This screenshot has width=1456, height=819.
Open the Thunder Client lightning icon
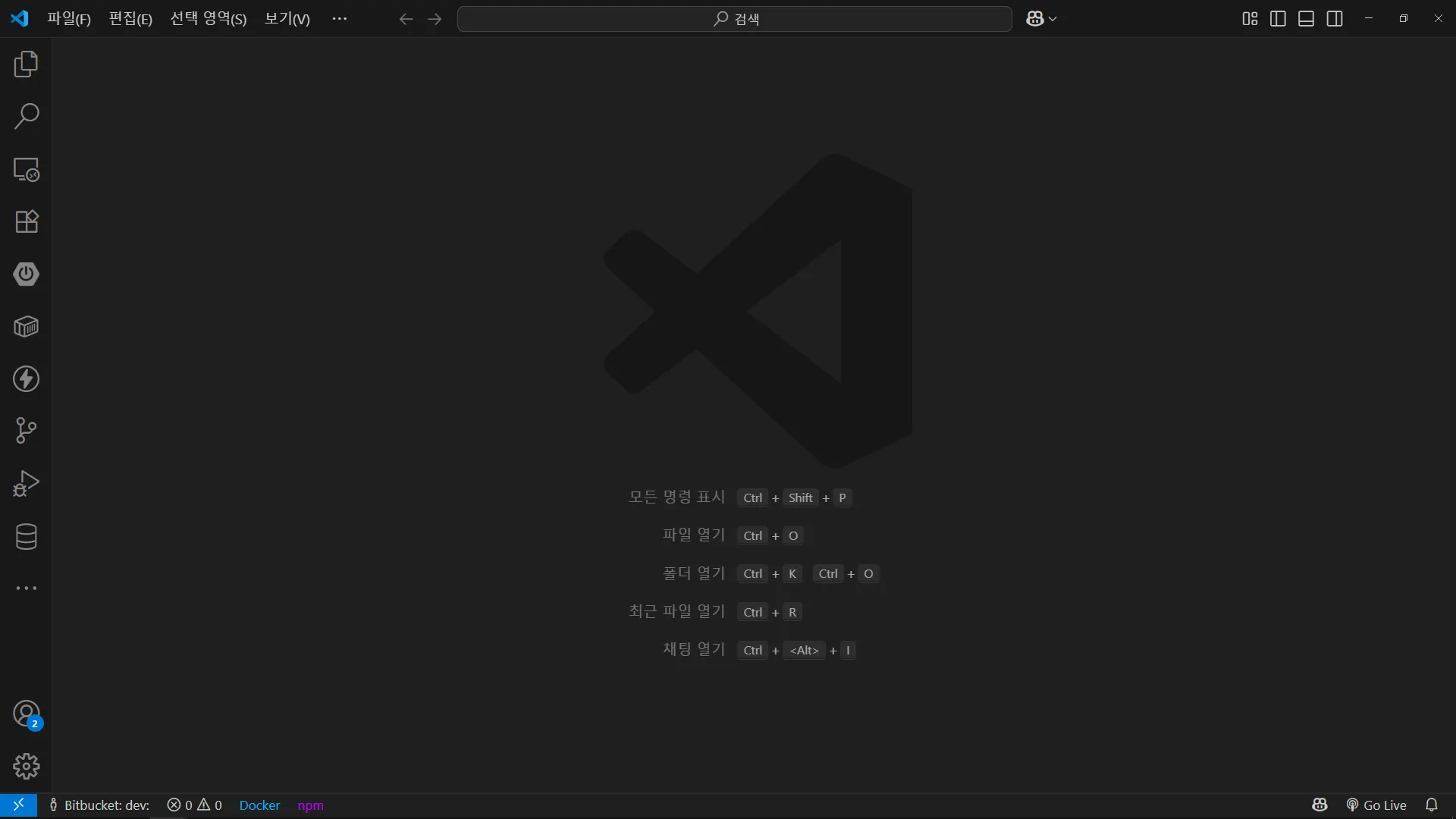point(26,378)
